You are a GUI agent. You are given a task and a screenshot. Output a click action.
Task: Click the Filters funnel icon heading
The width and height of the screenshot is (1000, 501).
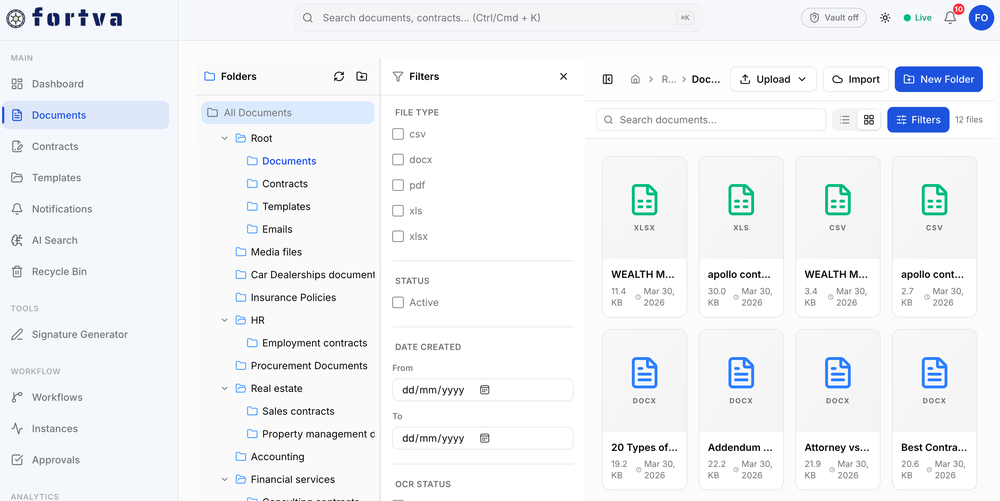pyautogui.click(x=398, y=76)
